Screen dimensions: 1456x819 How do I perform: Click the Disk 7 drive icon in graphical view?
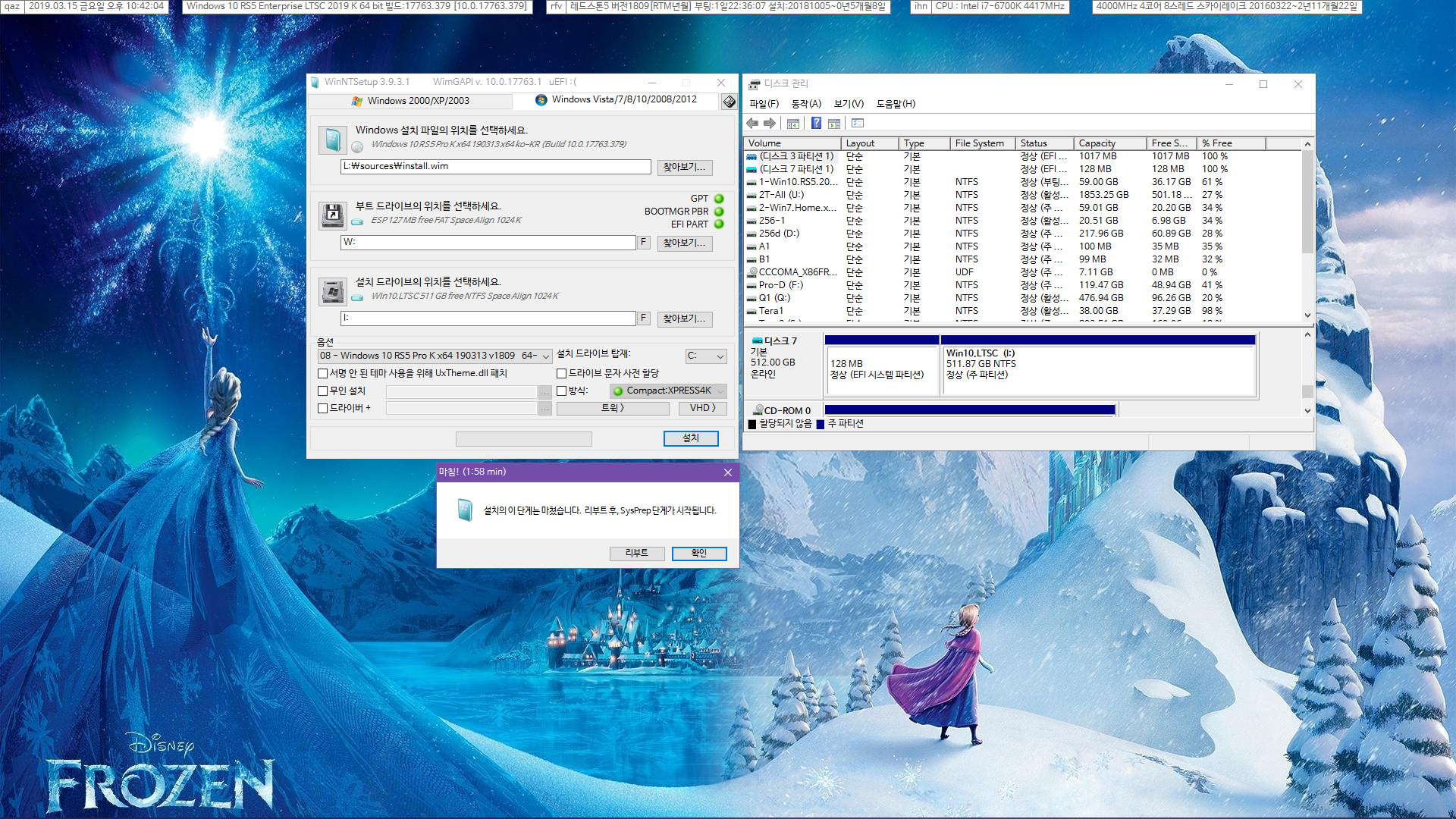[x=757, y=341]
